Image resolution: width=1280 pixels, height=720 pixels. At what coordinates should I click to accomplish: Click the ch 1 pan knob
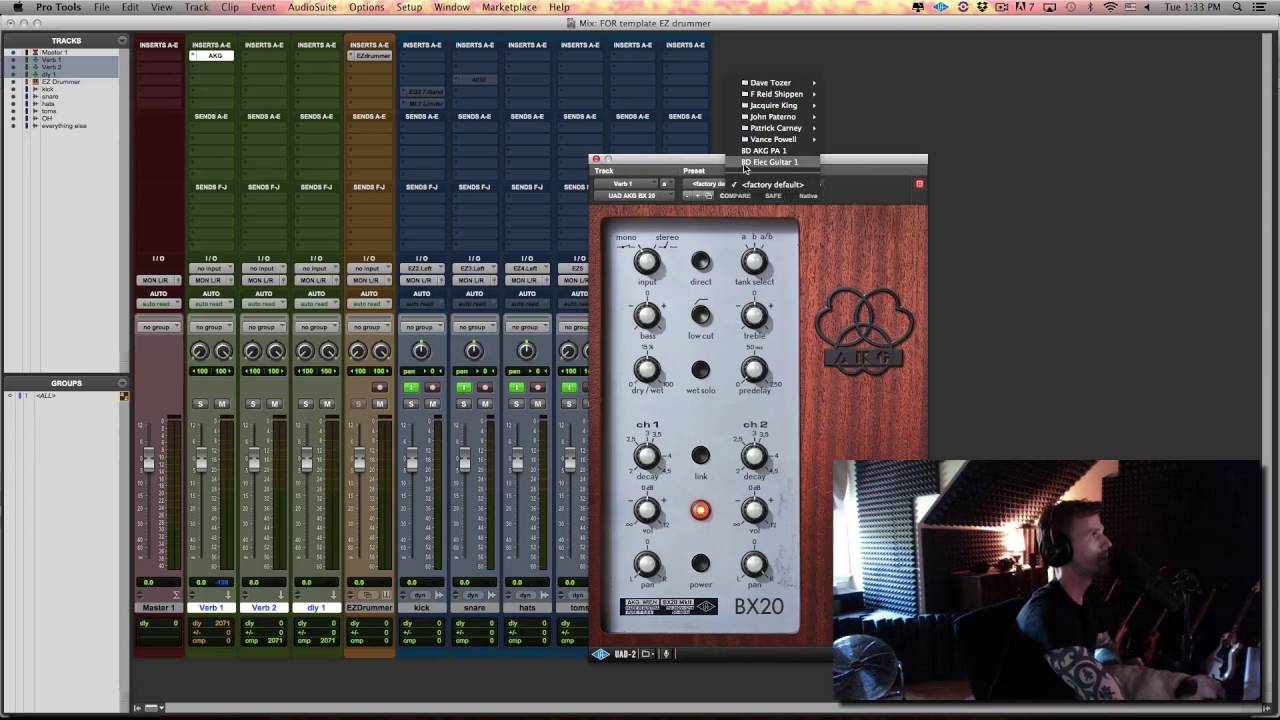[647, 564]
